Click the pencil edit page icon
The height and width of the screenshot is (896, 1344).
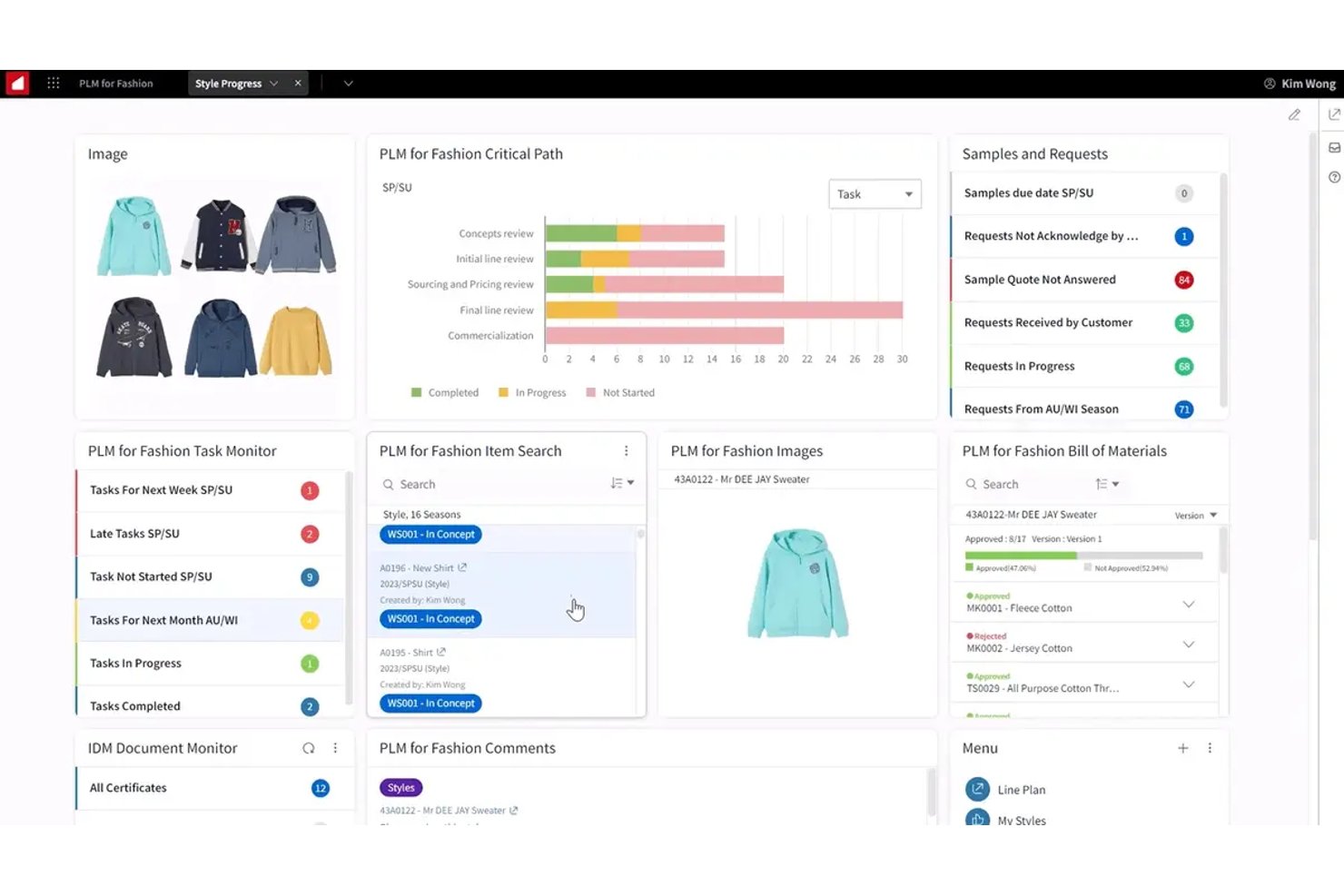click(1294, 115)
